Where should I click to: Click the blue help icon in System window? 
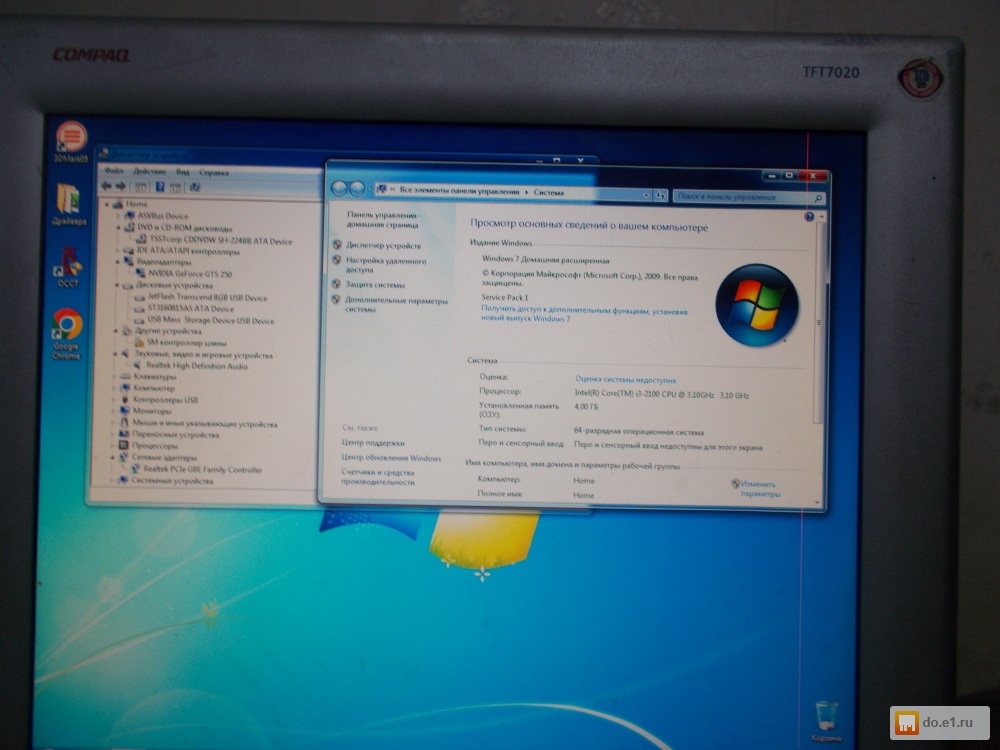click(809, 217)
